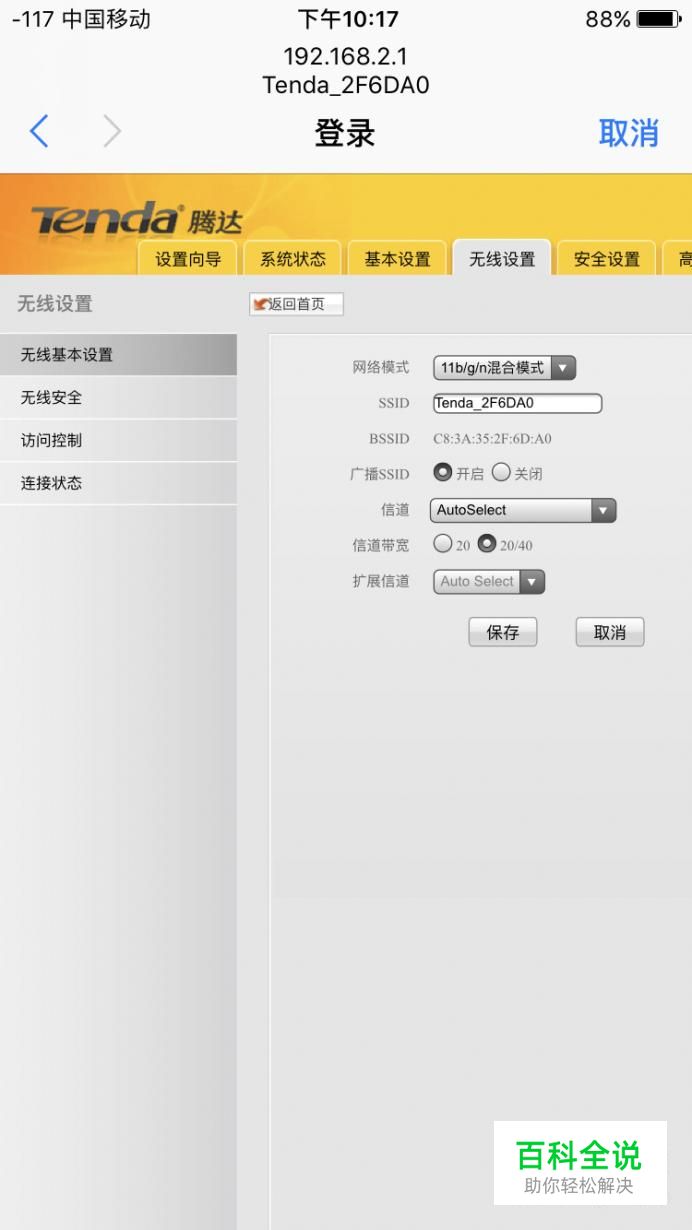Click the 取消 button in the form
This screenshot has width=692, height=1230.
[610, 632]
